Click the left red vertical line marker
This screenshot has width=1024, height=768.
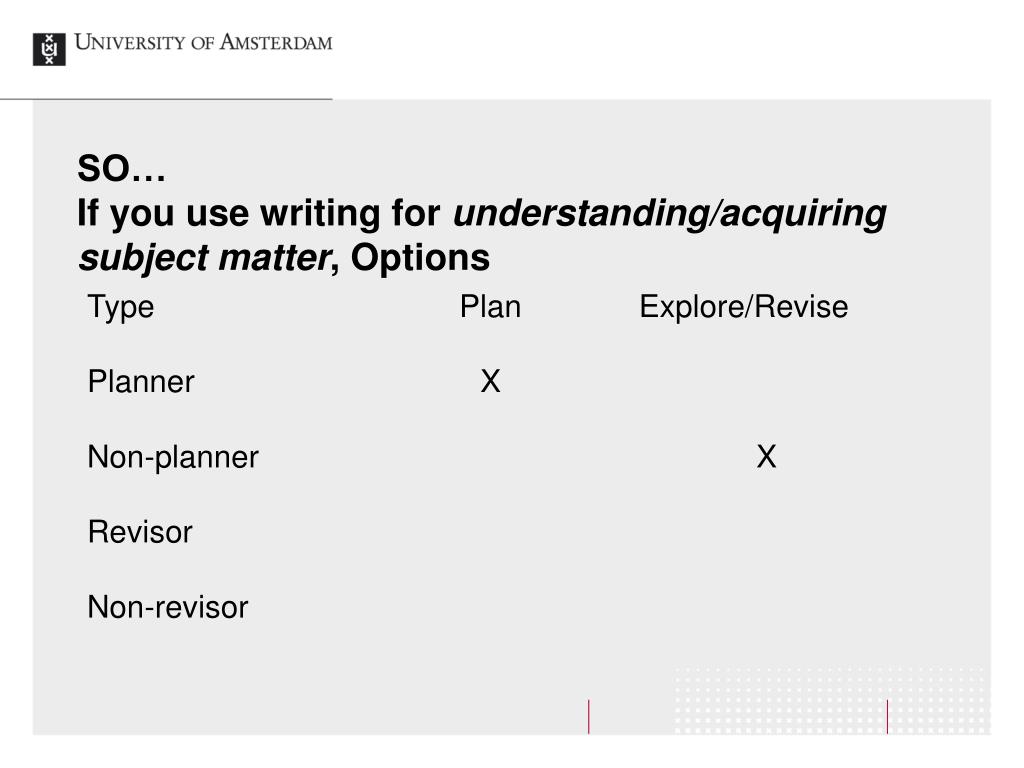(x=588, y=716)
